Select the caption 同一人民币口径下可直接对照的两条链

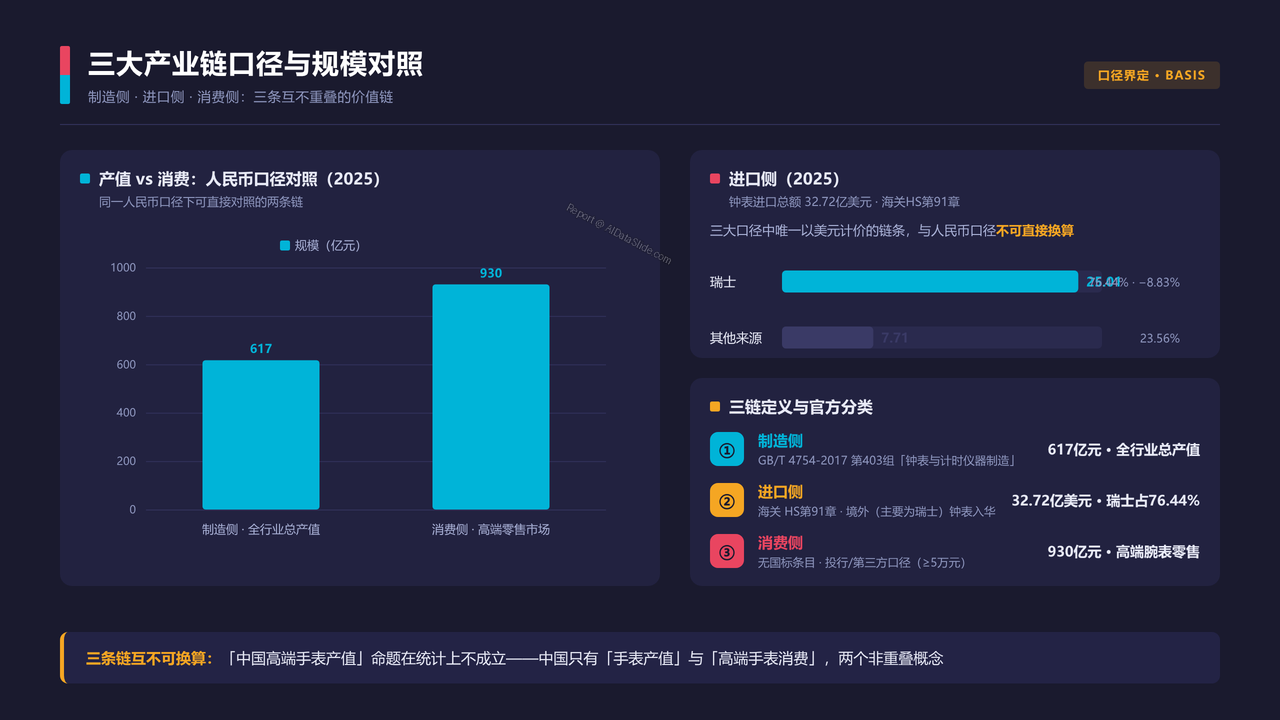point(200,202)
